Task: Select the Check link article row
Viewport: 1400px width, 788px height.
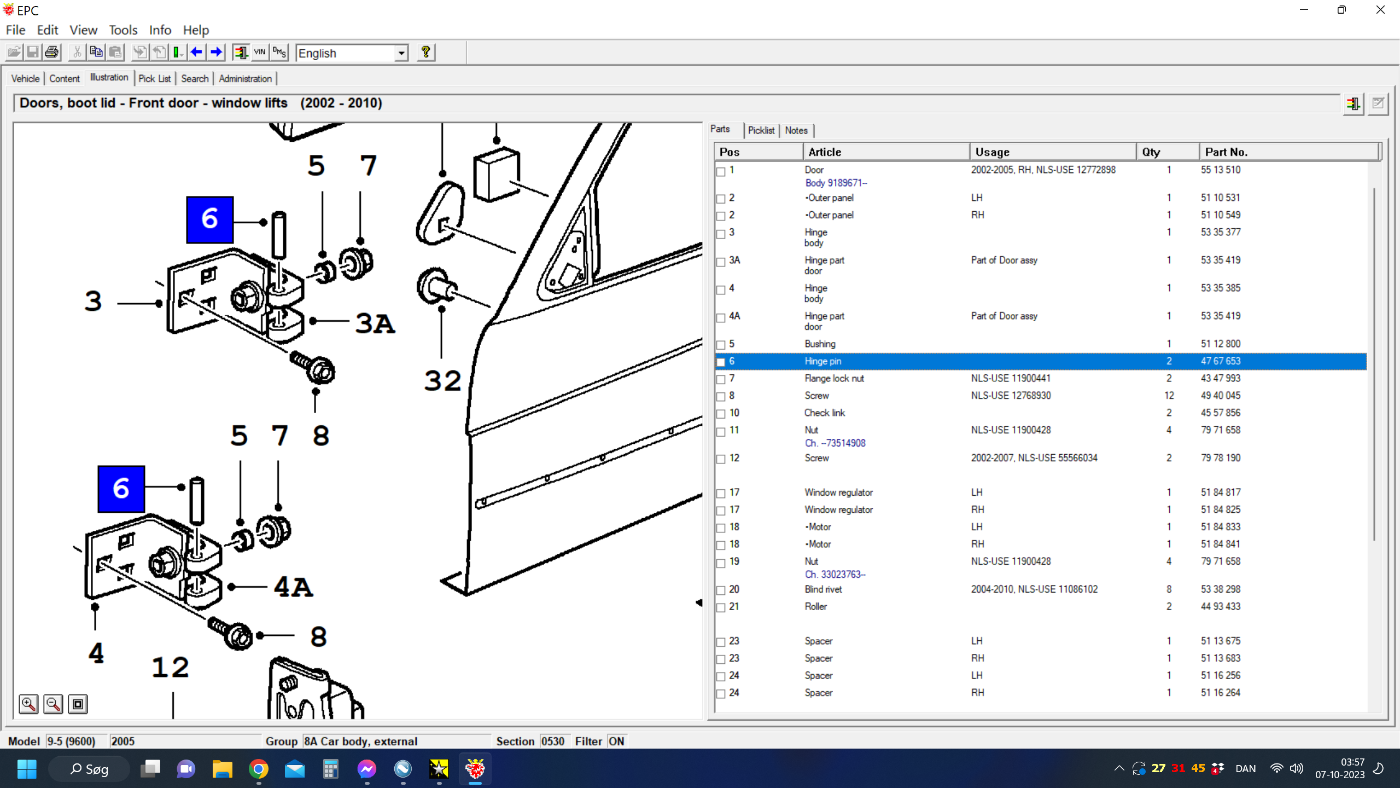Action: (1041, 414)
